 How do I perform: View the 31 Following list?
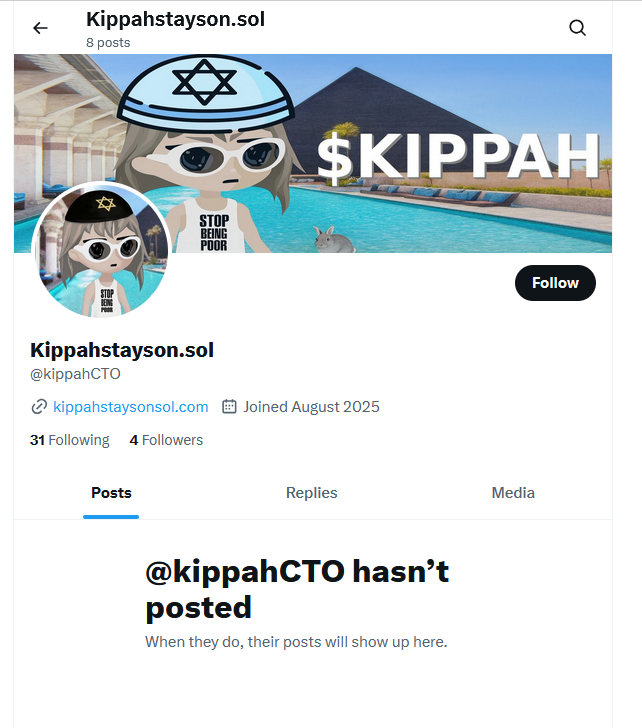click(70, 440)
